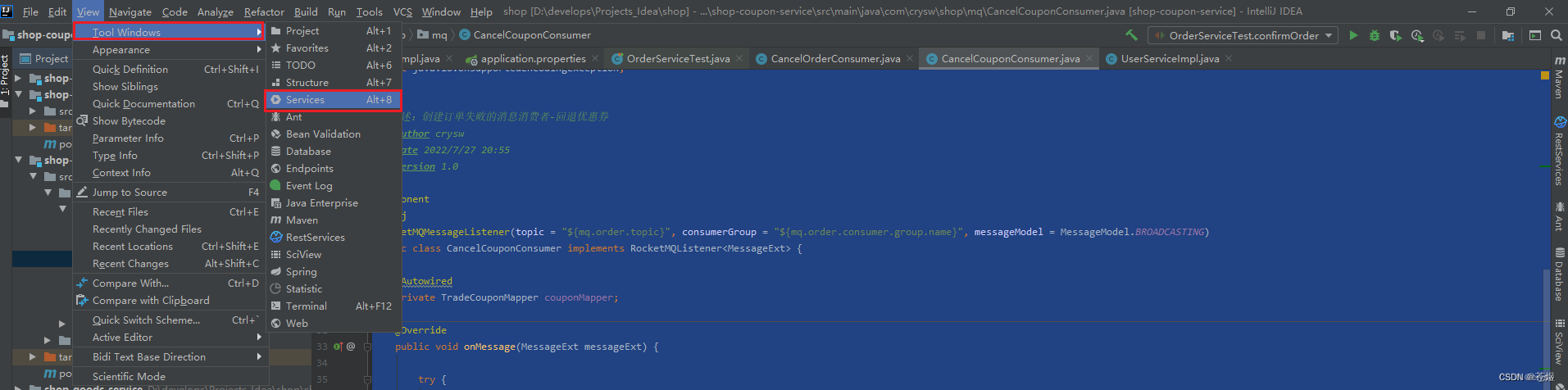This screenshot has width=1568, height=390.
Task: Switch to UserServiceImpl.java tab
Action: [x=1169, y=58]
